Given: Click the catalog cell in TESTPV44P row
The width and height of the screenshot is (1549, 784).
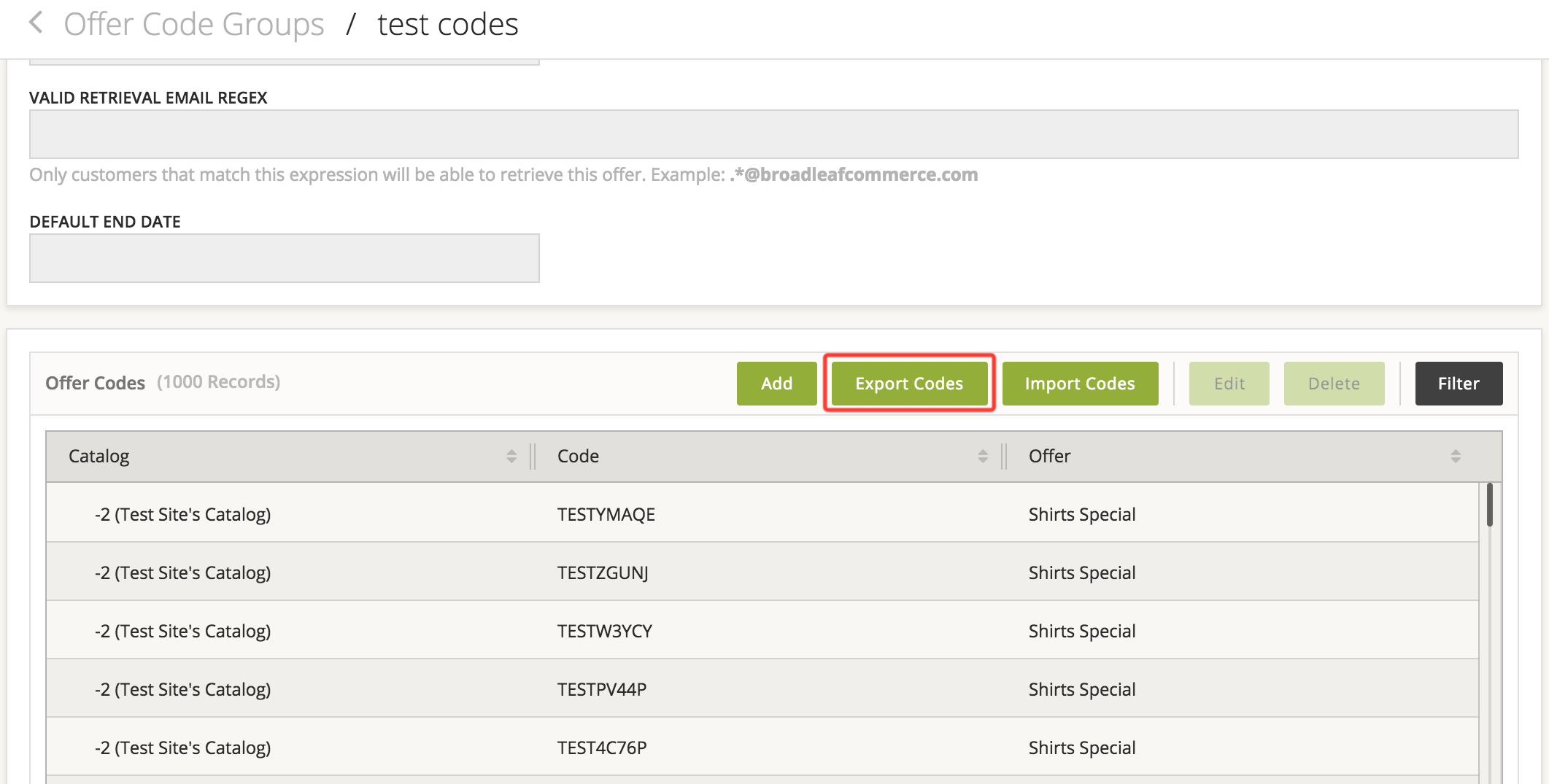Looking at the screenshot, I should (182, 689).
